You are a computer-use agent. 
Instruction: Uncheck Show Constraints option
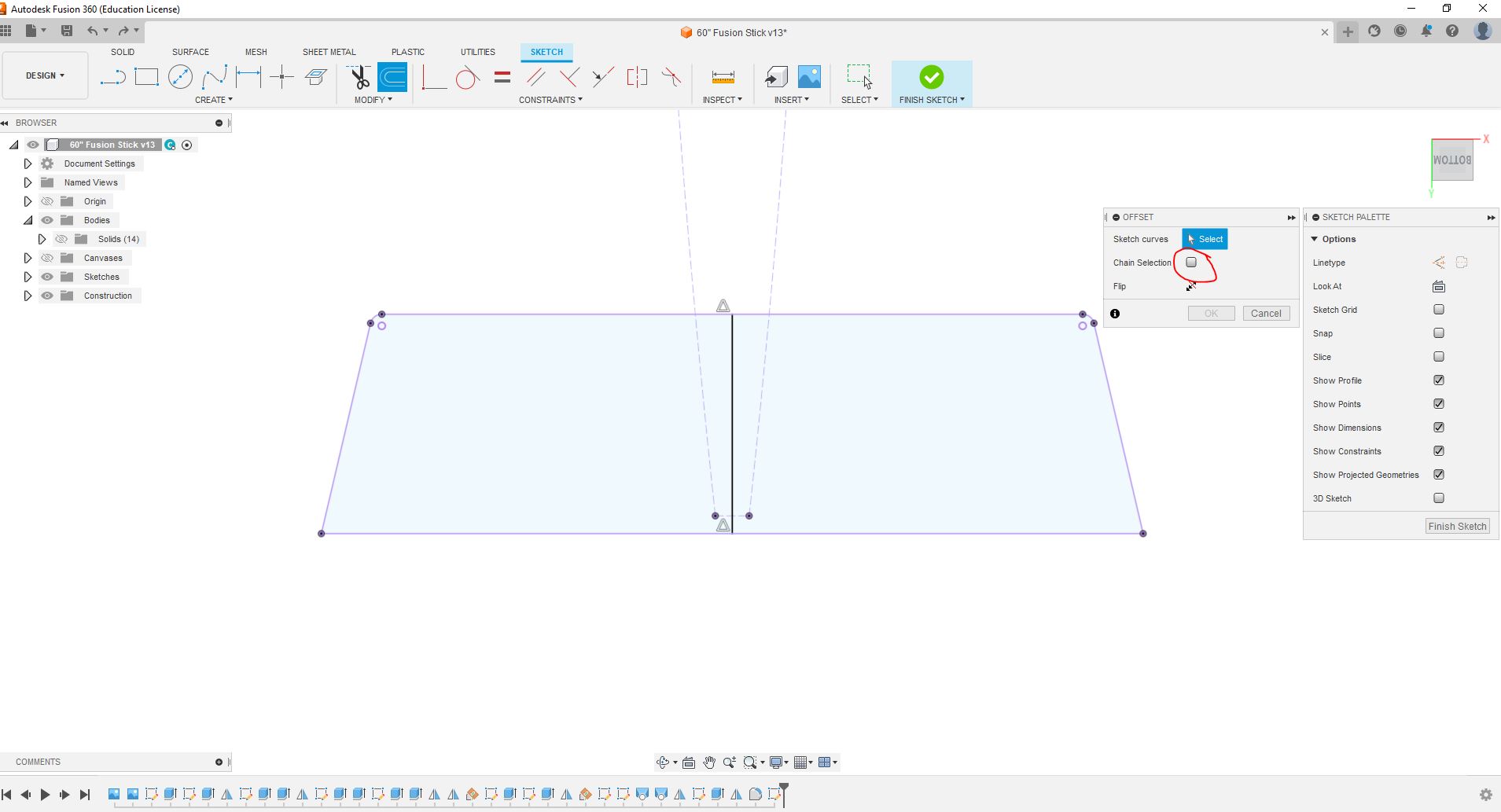click(x=1438, y=451)
